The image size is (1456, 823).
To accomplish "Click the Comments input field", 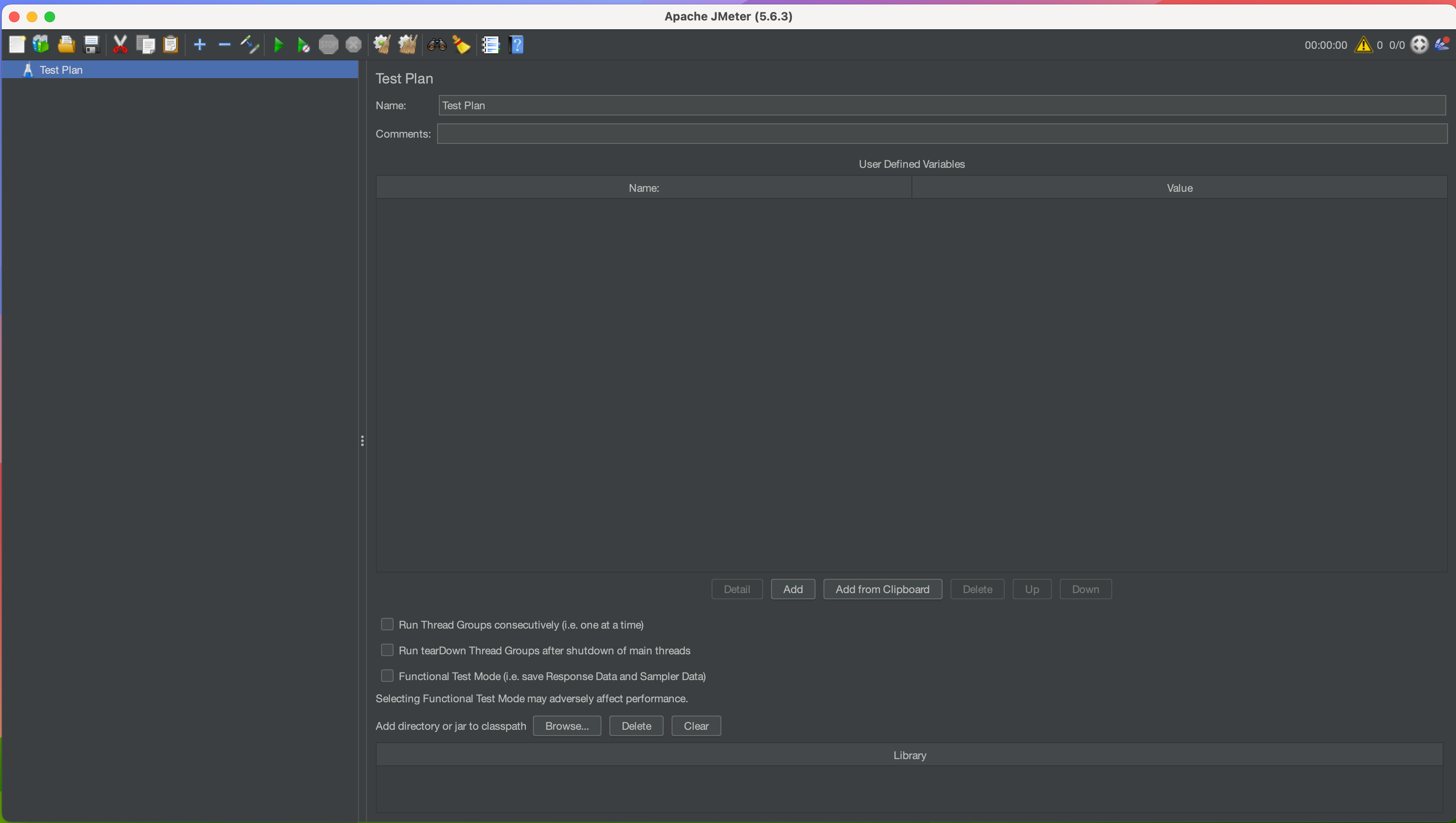I will (x=942, y=134).
